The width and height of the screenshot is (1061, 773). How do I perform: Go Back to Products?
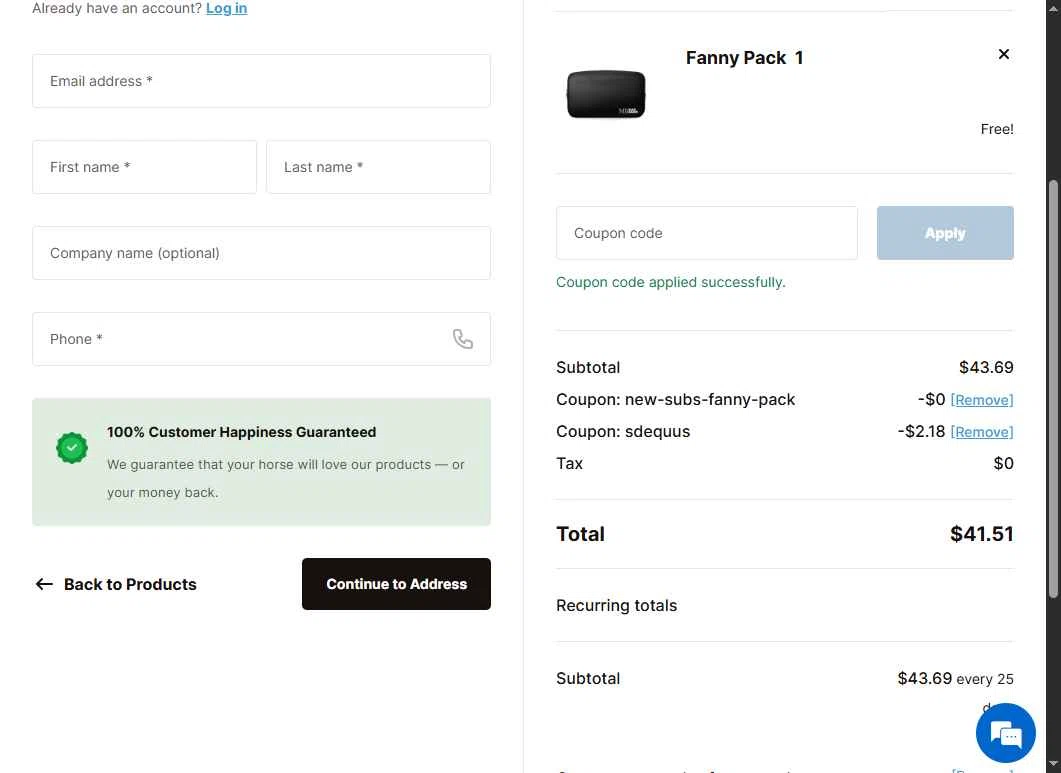coord(116,584)
